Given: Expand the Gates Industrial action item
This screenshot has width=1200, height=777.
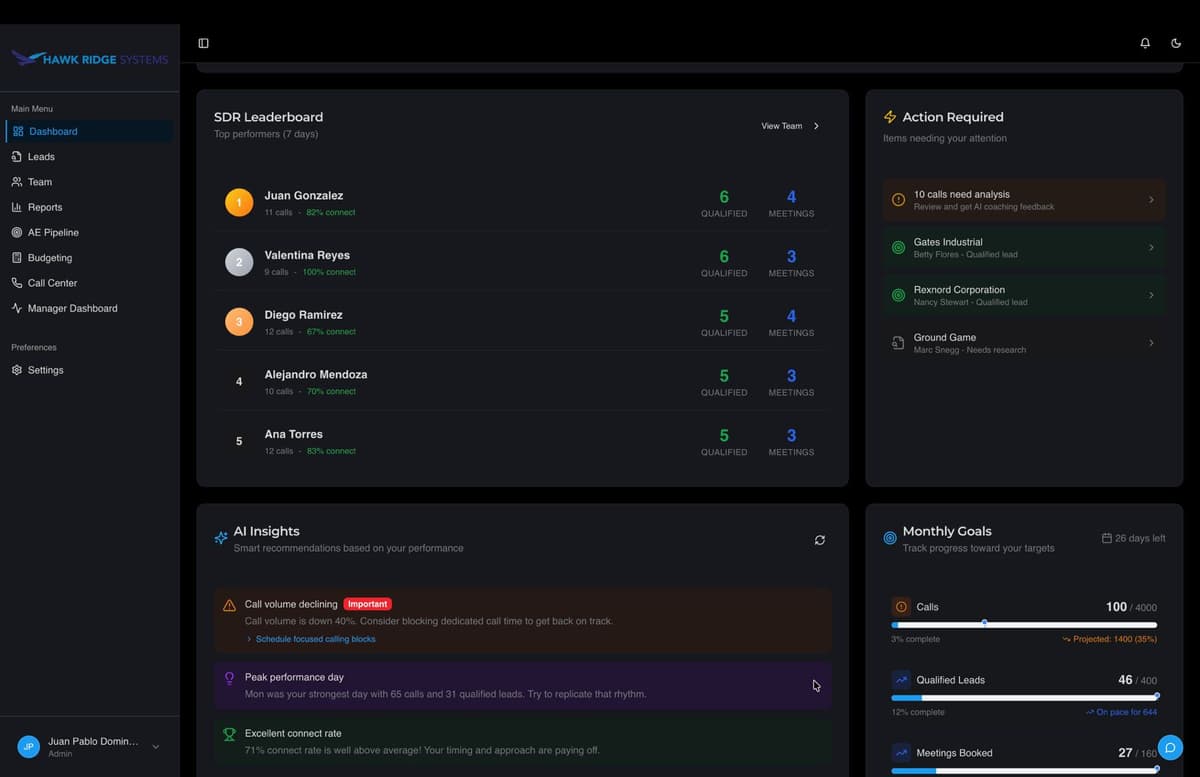Looking at the screenshot, I should coord(1023,247).
